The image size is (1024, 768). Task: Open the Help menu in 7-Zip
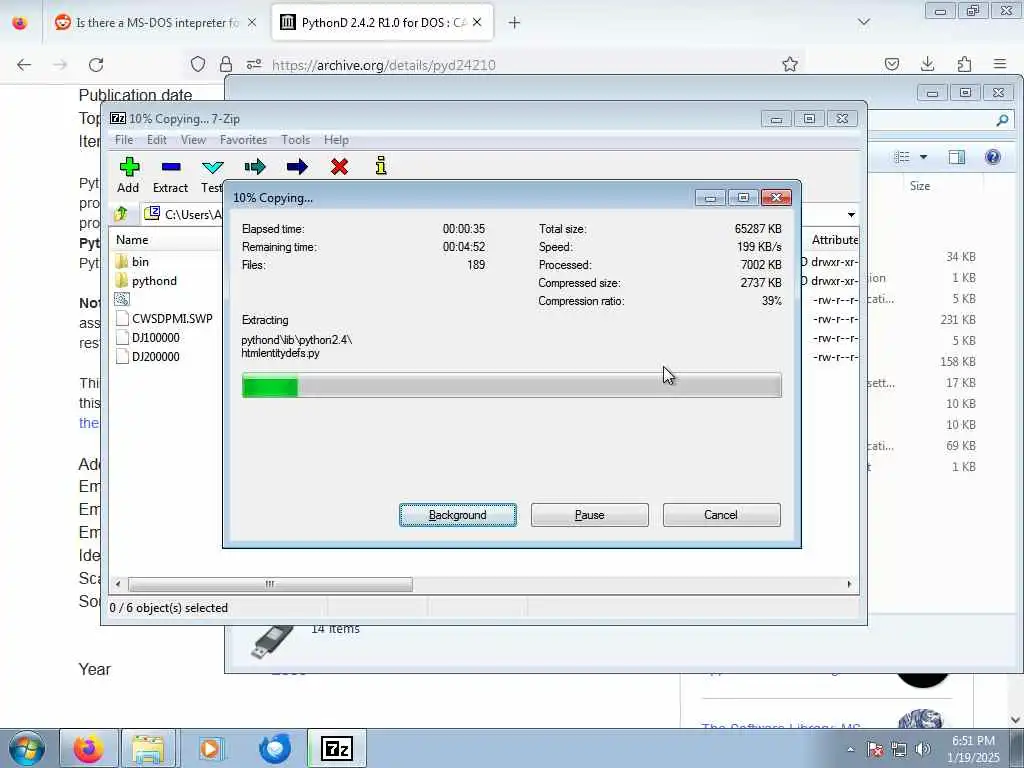pyautogui.click(x=336, y=140)
